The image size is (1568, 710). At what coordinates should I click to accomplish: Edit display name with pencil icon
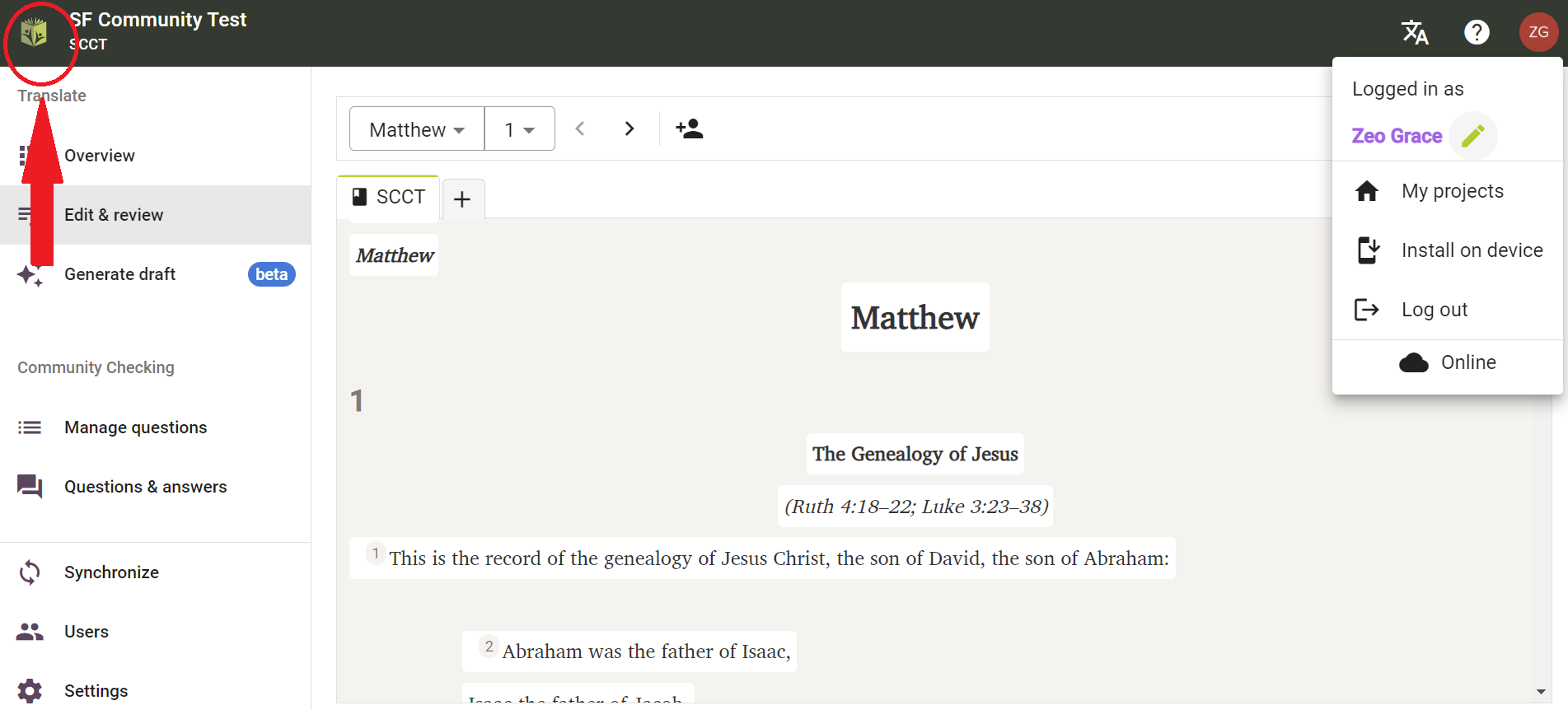[1472, 136]
